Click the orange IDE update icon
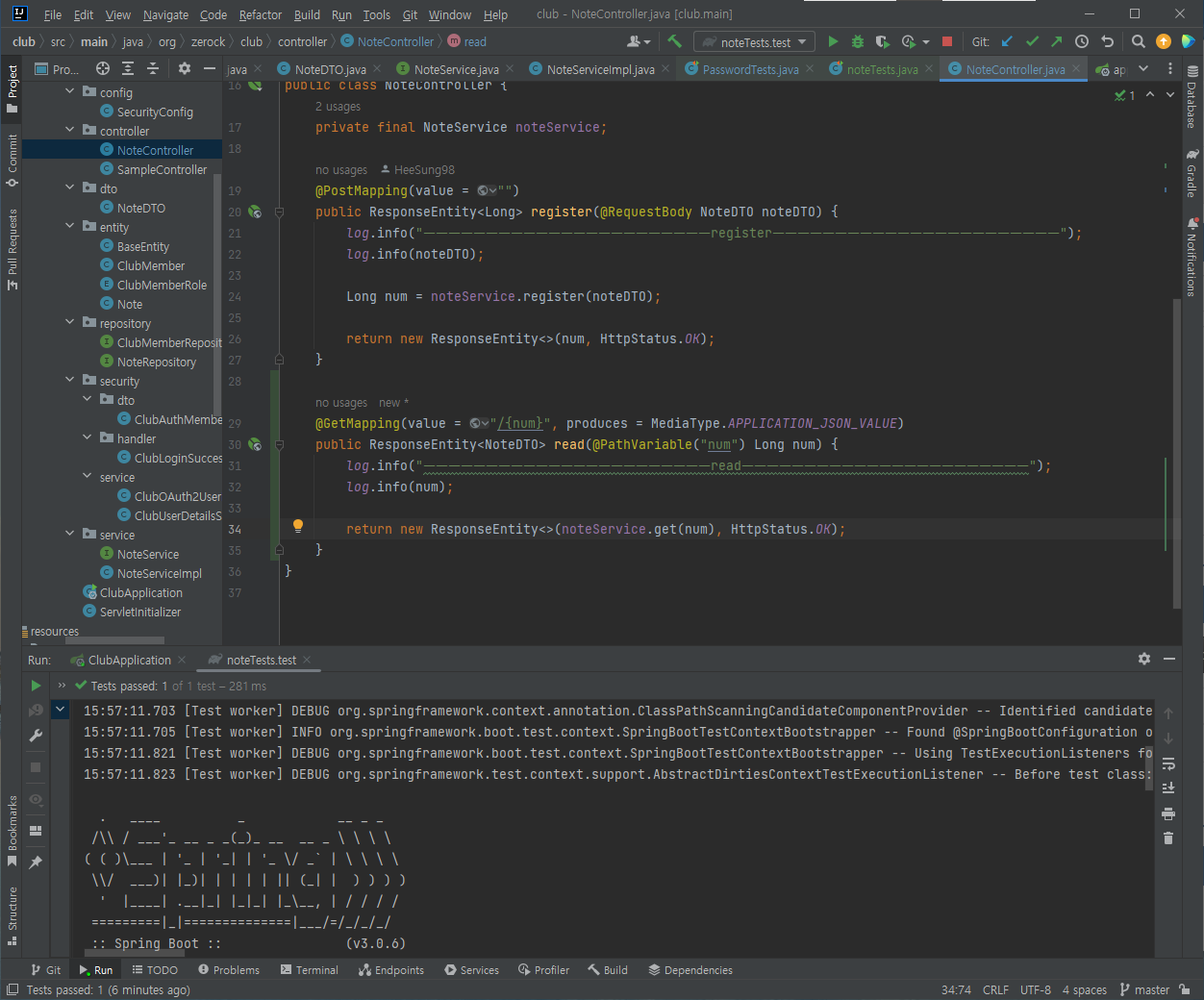Viewport: 1204px width, 1000px height. coord(1164,41)
